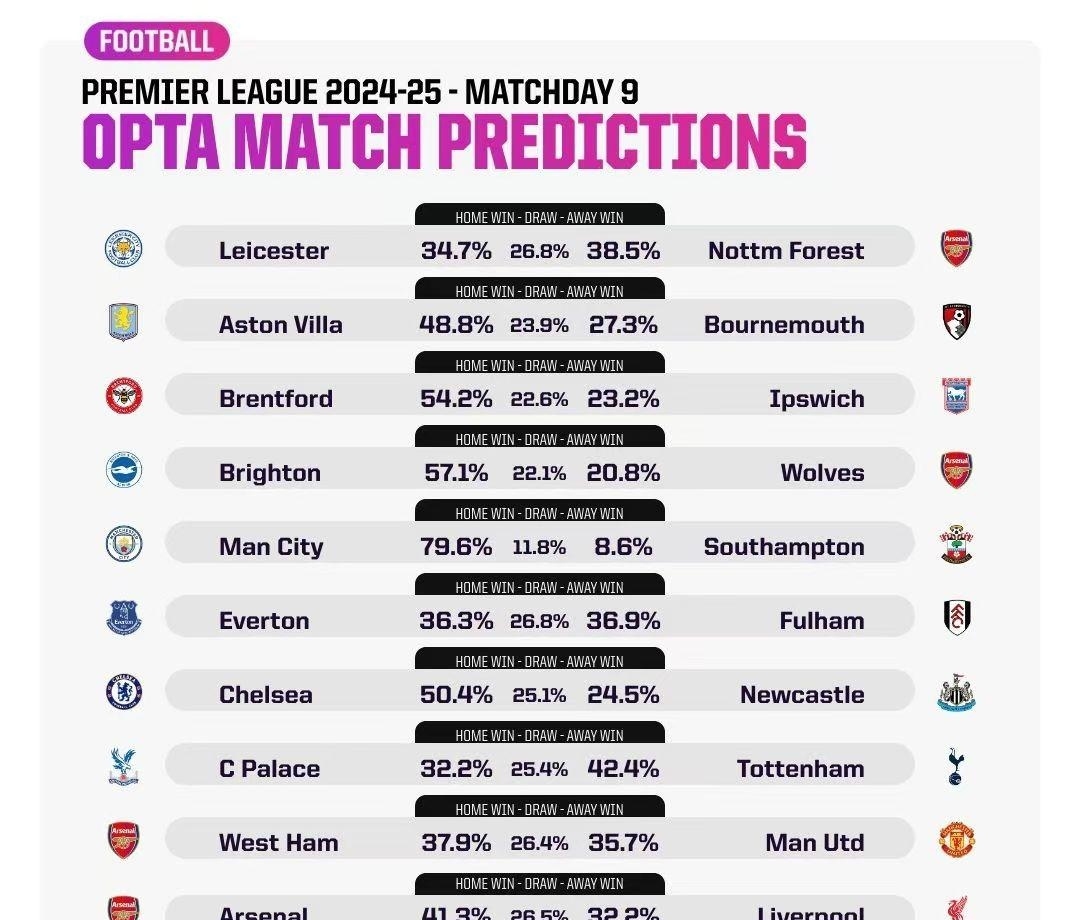Click Brighton's 57.1% home win value
This screenshot has height=920, width=1080.
point(456,473)
